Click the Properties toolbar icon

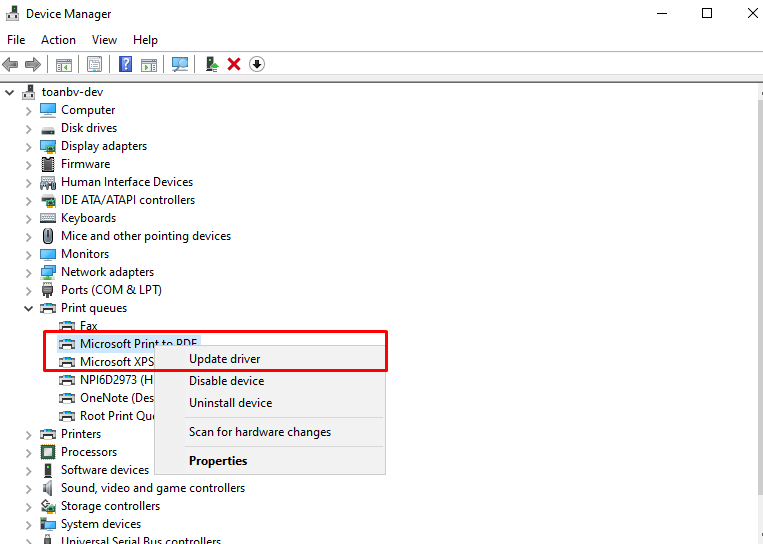tap(94, 64)
